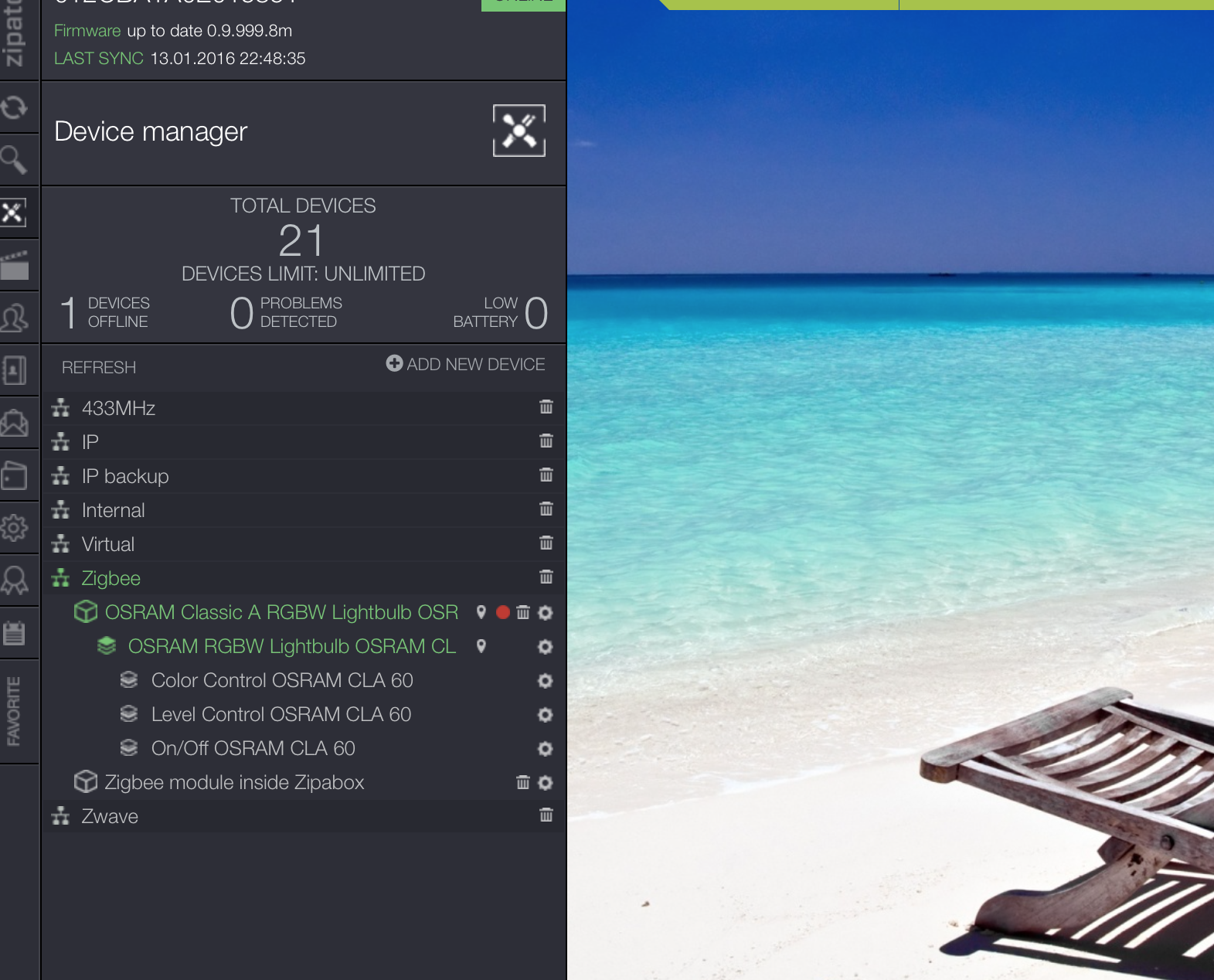1214x980 pixels.
Task: Collapse the Zigbee network tree
Action: [111, 578]
